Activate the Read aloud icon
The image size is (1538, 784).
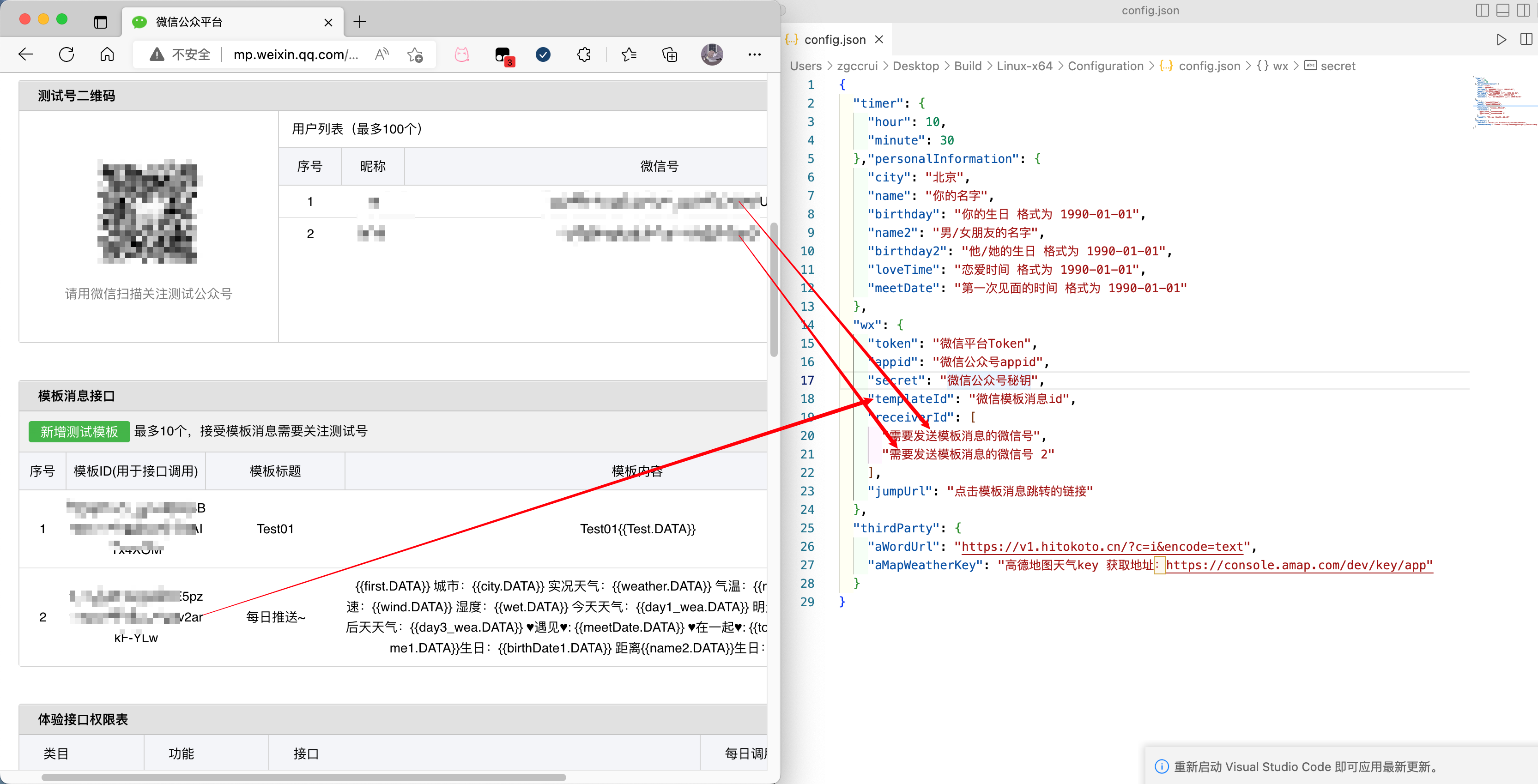click(381, 55)
